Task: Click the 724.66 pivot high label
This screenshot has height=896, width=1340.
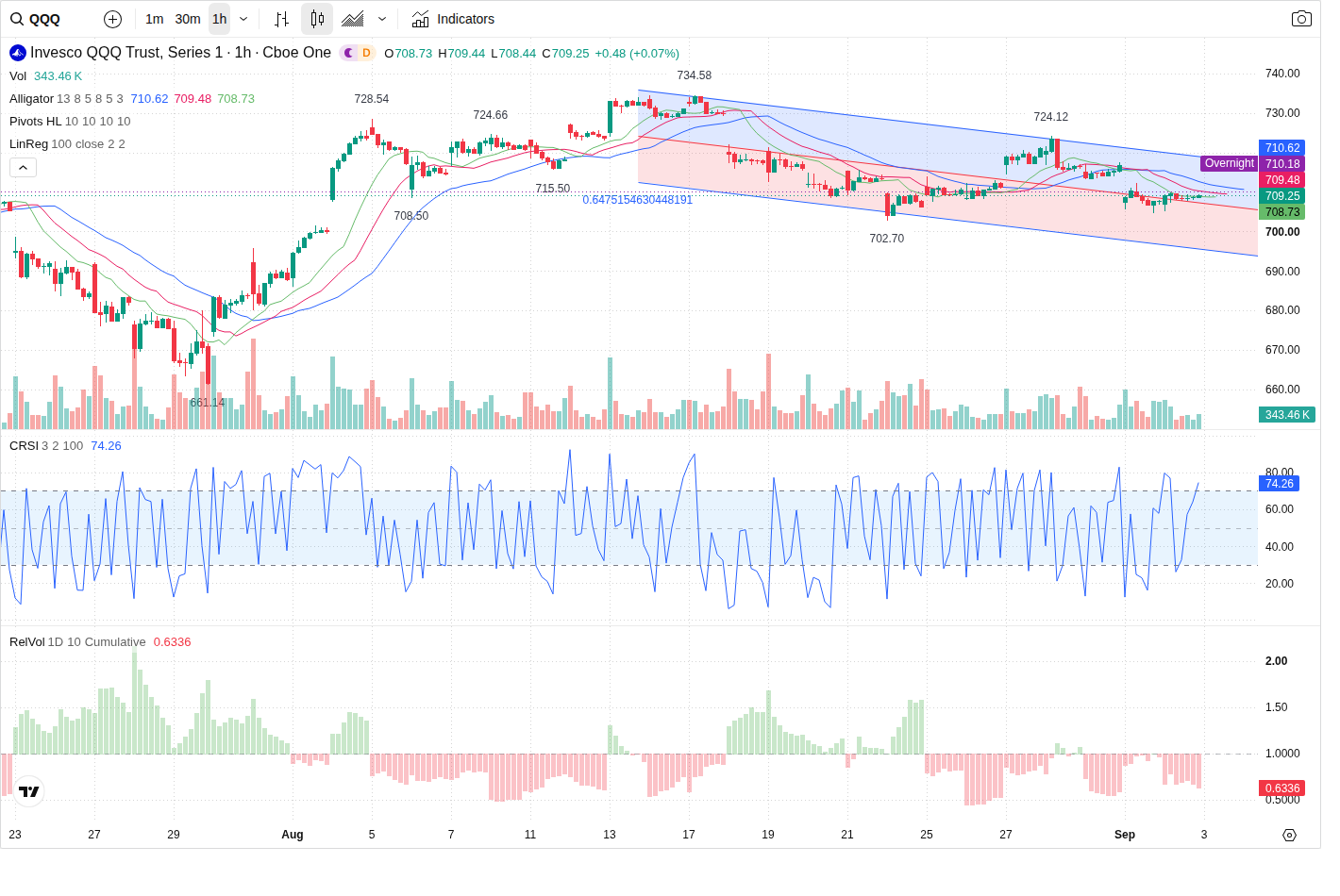Action: coord(491,115)
